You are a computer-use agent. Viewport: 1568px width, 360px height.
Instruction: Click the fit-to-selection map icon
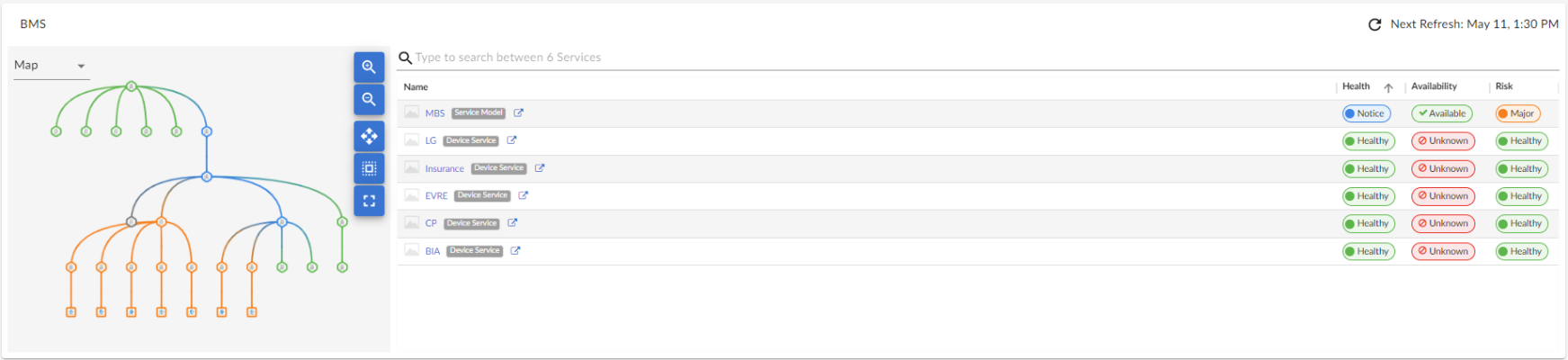[x=369, y=168]
